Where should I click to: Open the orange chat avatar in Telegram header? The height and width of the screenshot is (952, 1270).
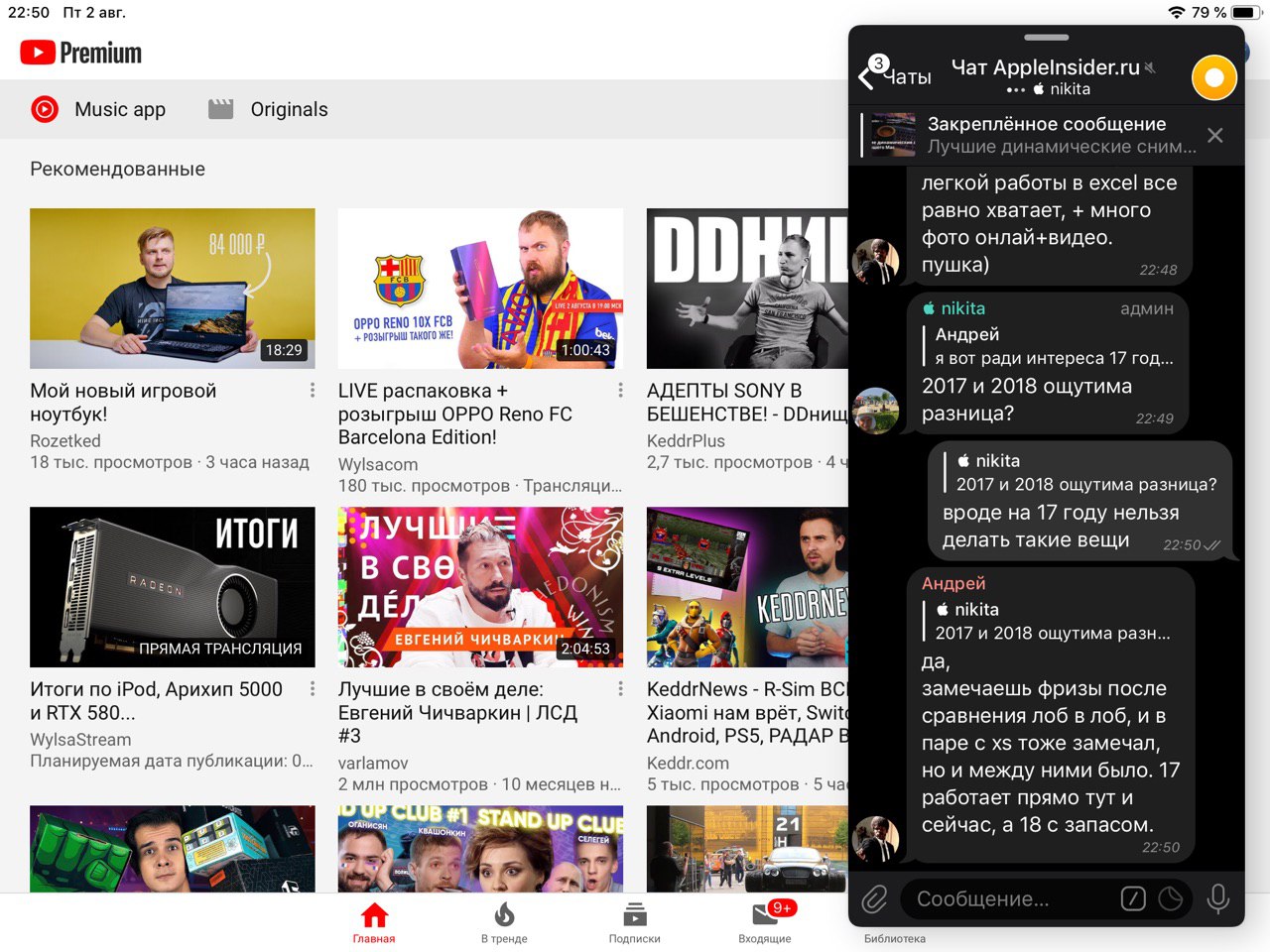[x=1213, y=77]
